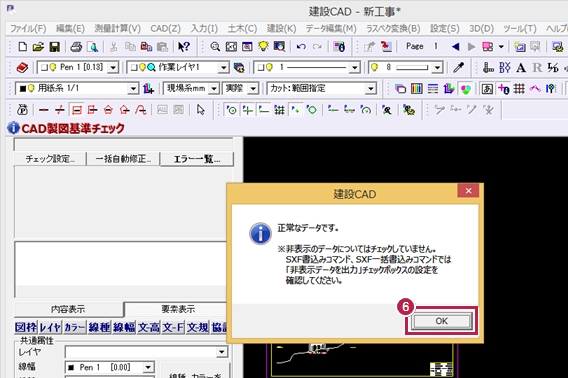Click the light bulb display icon in the top toolbar

pos(263,47)
